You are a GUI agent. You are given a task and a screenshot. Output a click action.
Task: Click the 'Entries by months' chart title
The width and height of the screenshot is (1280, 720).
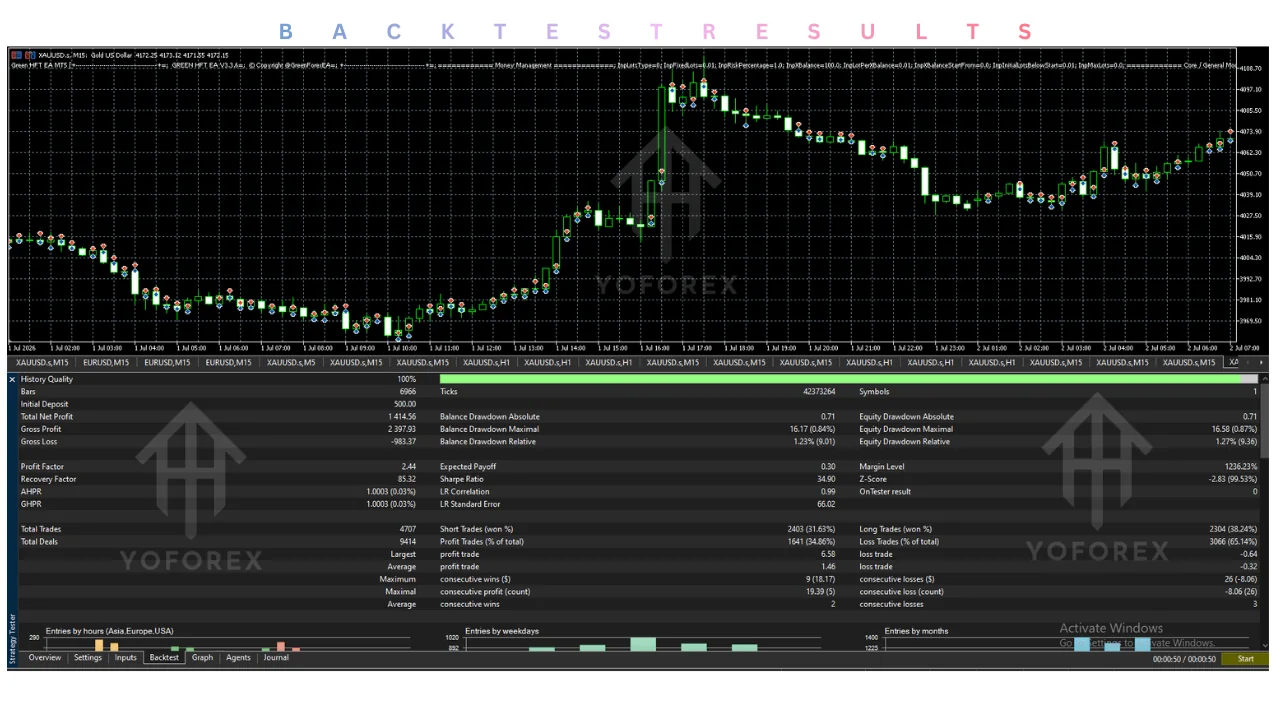(917, 631)
